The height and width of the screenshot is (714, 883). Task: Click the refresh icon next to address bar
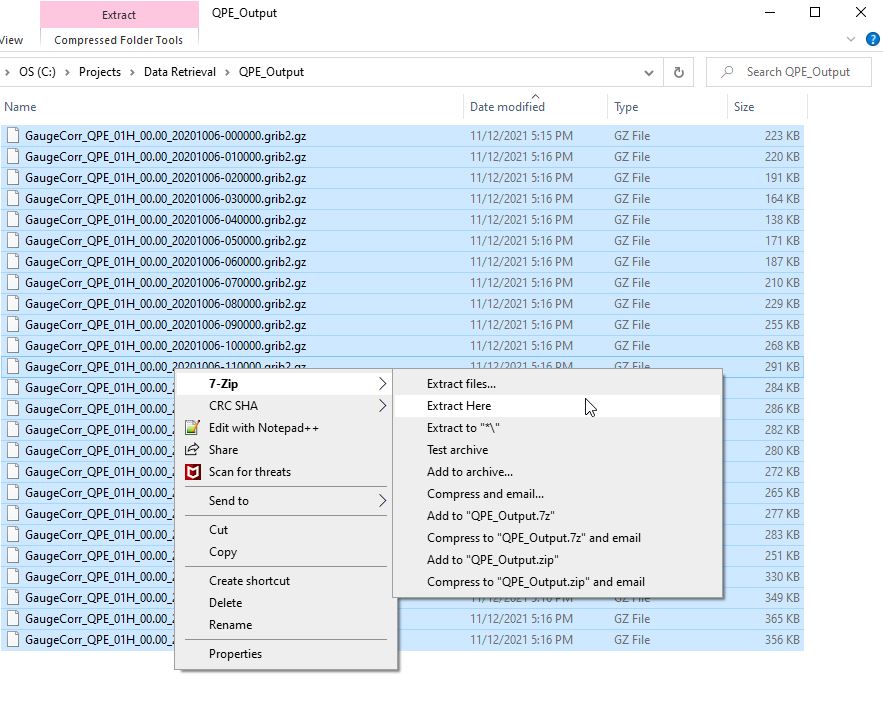pyautogui.click(x=679, y=72)
